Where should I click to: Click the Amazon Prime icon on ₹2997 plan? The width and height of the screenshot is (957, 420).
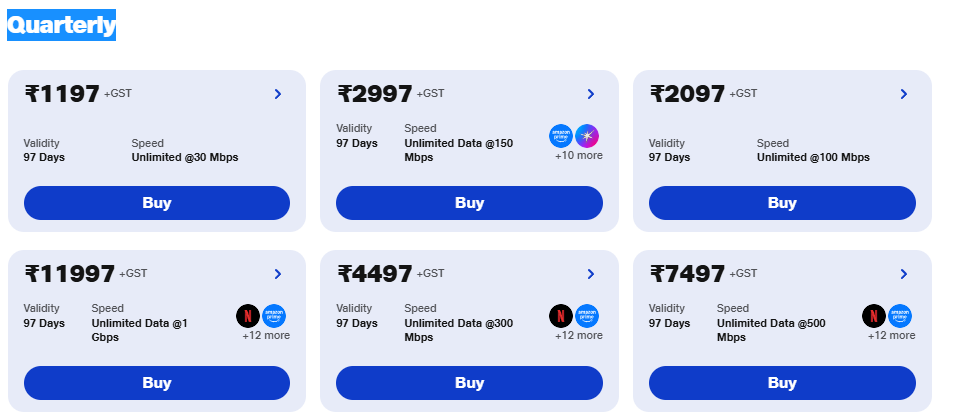[561, 136]
